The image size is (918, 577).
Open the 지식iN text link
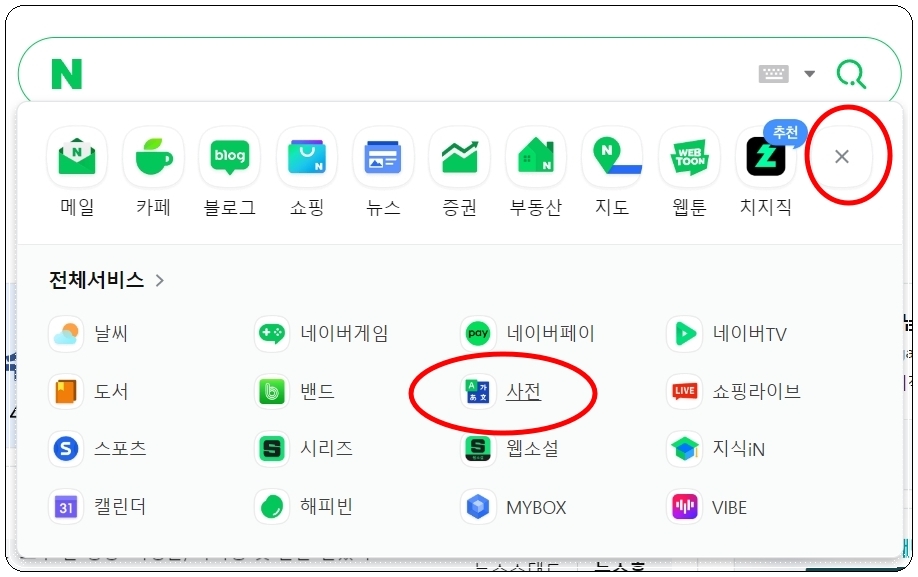(739, 449)
